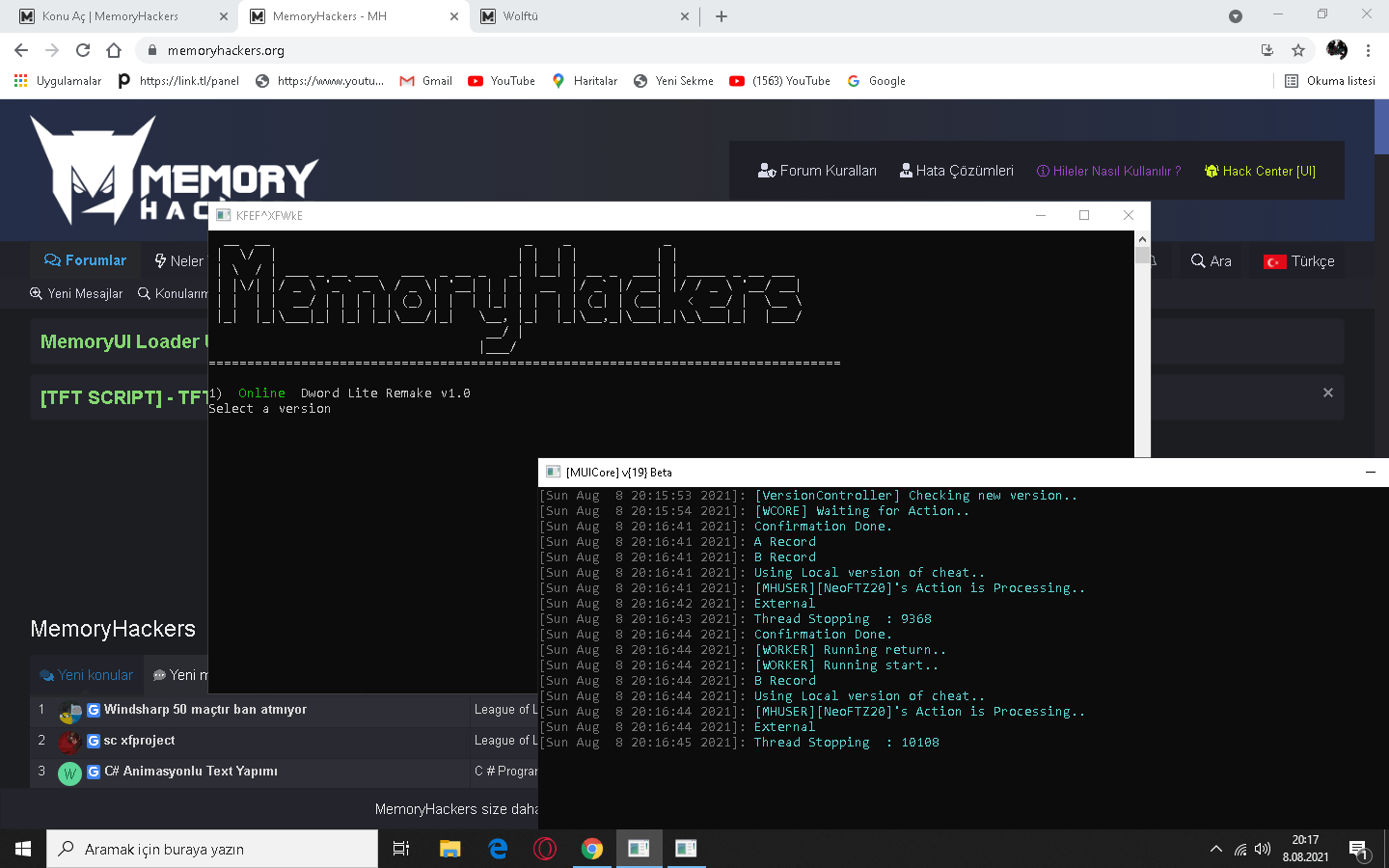Screen dimensions: 1389x868
Task: Open the Chrome tab search dropdown
Action: pyautogui.click(x=1236, y=16)
